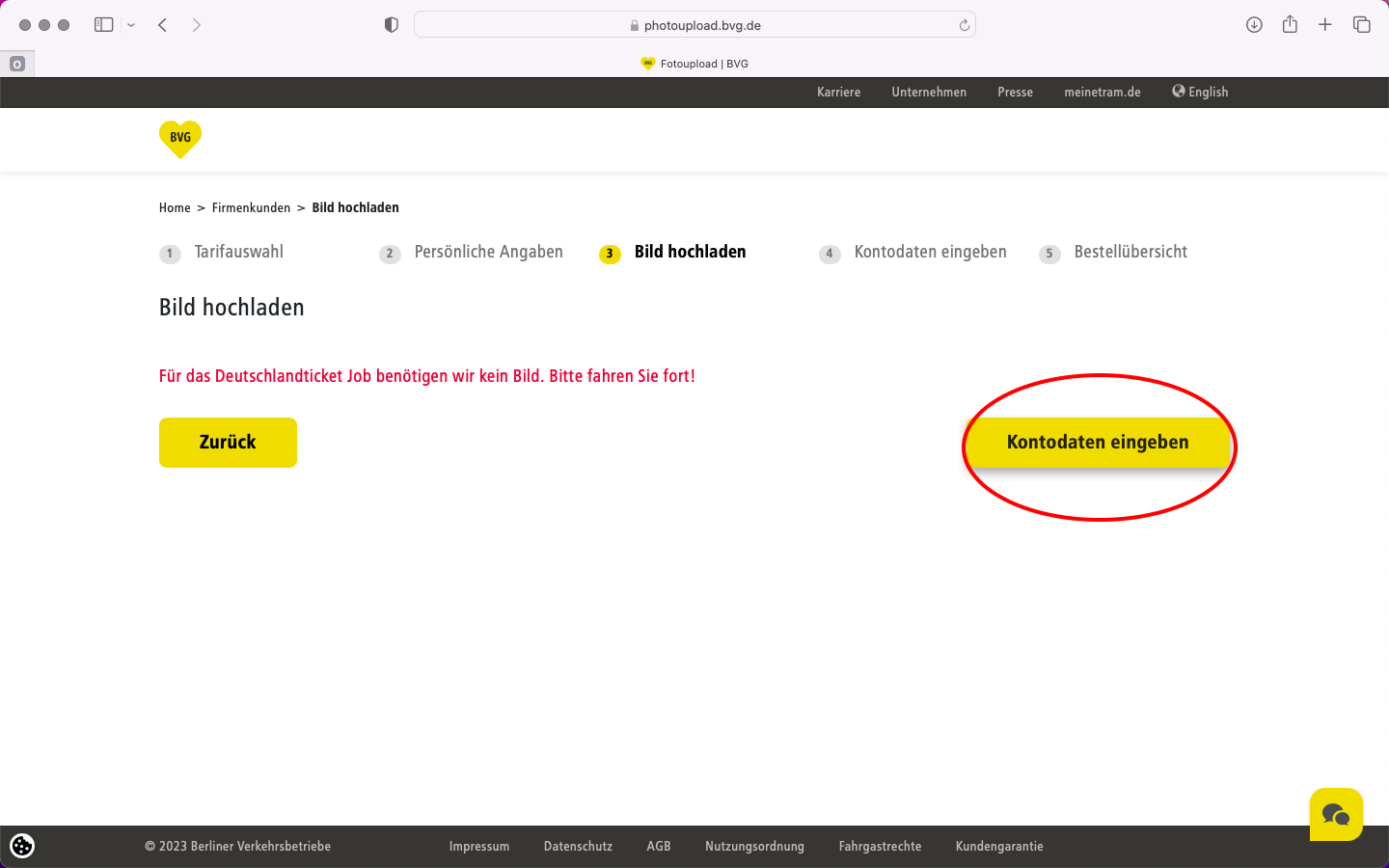This screenshot has width=1389, height=868.
Task: Open the chat bubble widget
Action: tap(1336, 815)
